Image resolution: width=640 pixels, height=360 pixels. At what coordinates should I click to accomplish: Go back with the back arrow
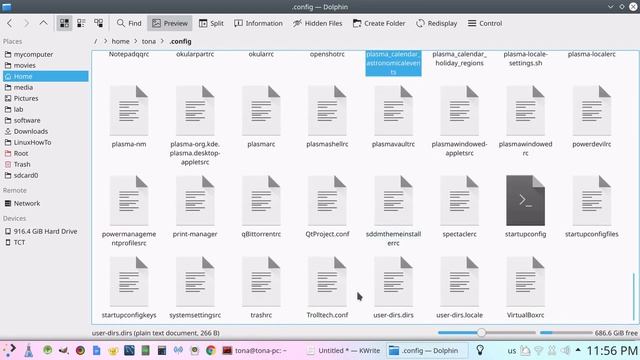(x=9, y=23)
